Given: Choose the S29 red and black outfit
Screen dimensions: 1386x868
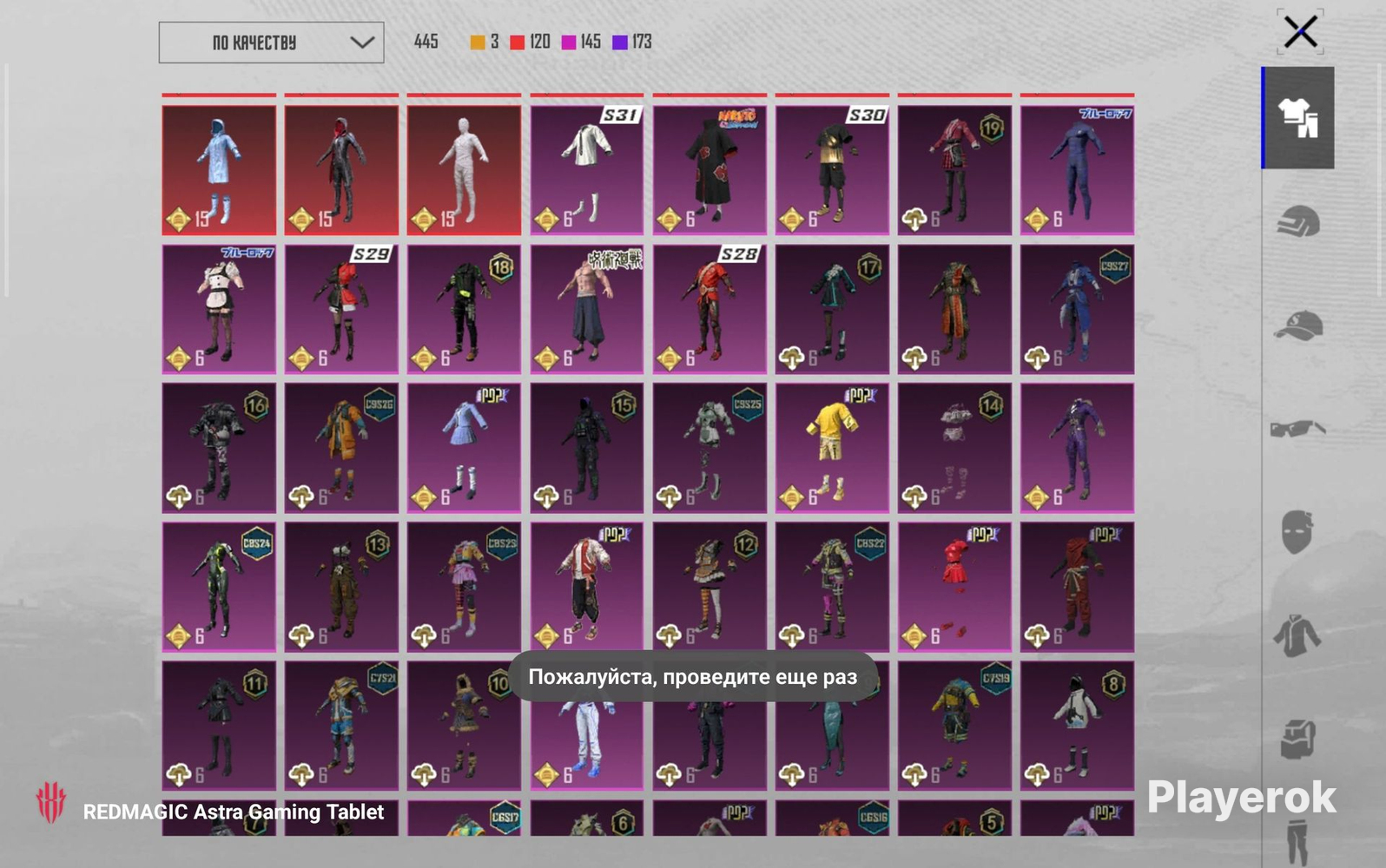Looking at the screenshot, I should tap(341, 309).
